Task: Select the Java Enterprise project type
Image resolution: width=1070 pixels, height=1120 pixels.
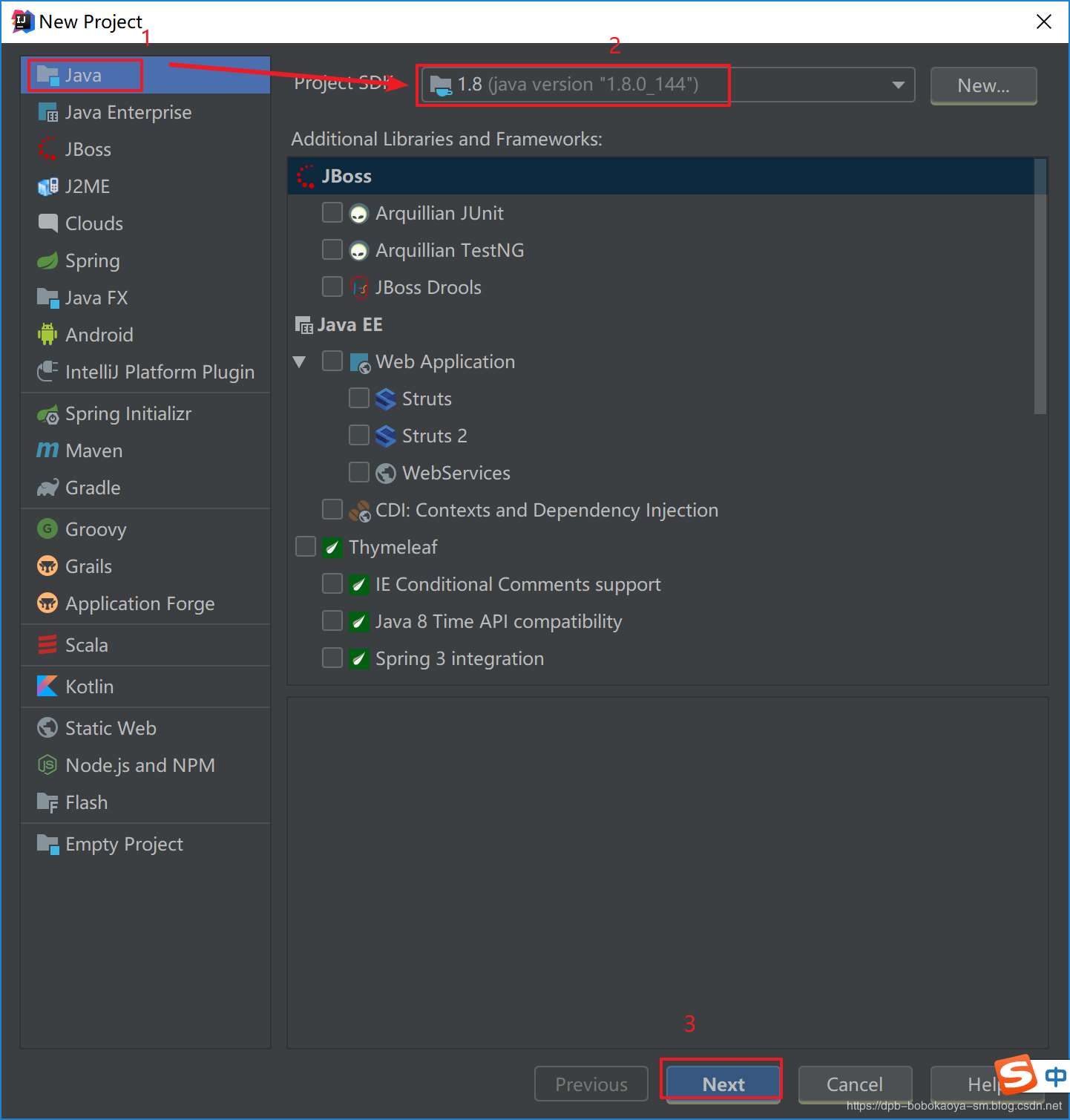Action: pyautogui.click(x=145, y=112)
